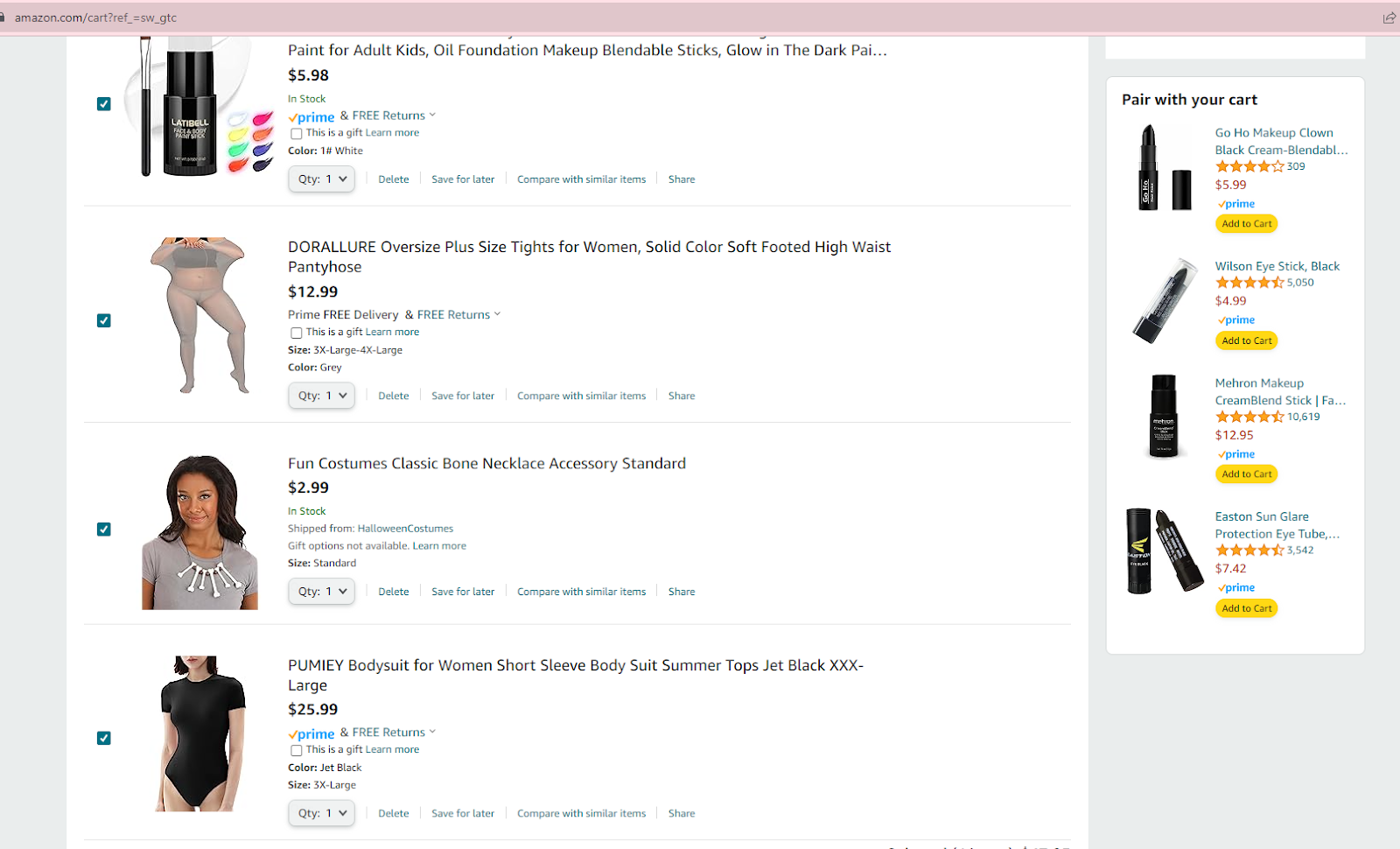
Task: Click star rating of Go Ho Makeup Clown
Action: click(x=1249, y=166)
